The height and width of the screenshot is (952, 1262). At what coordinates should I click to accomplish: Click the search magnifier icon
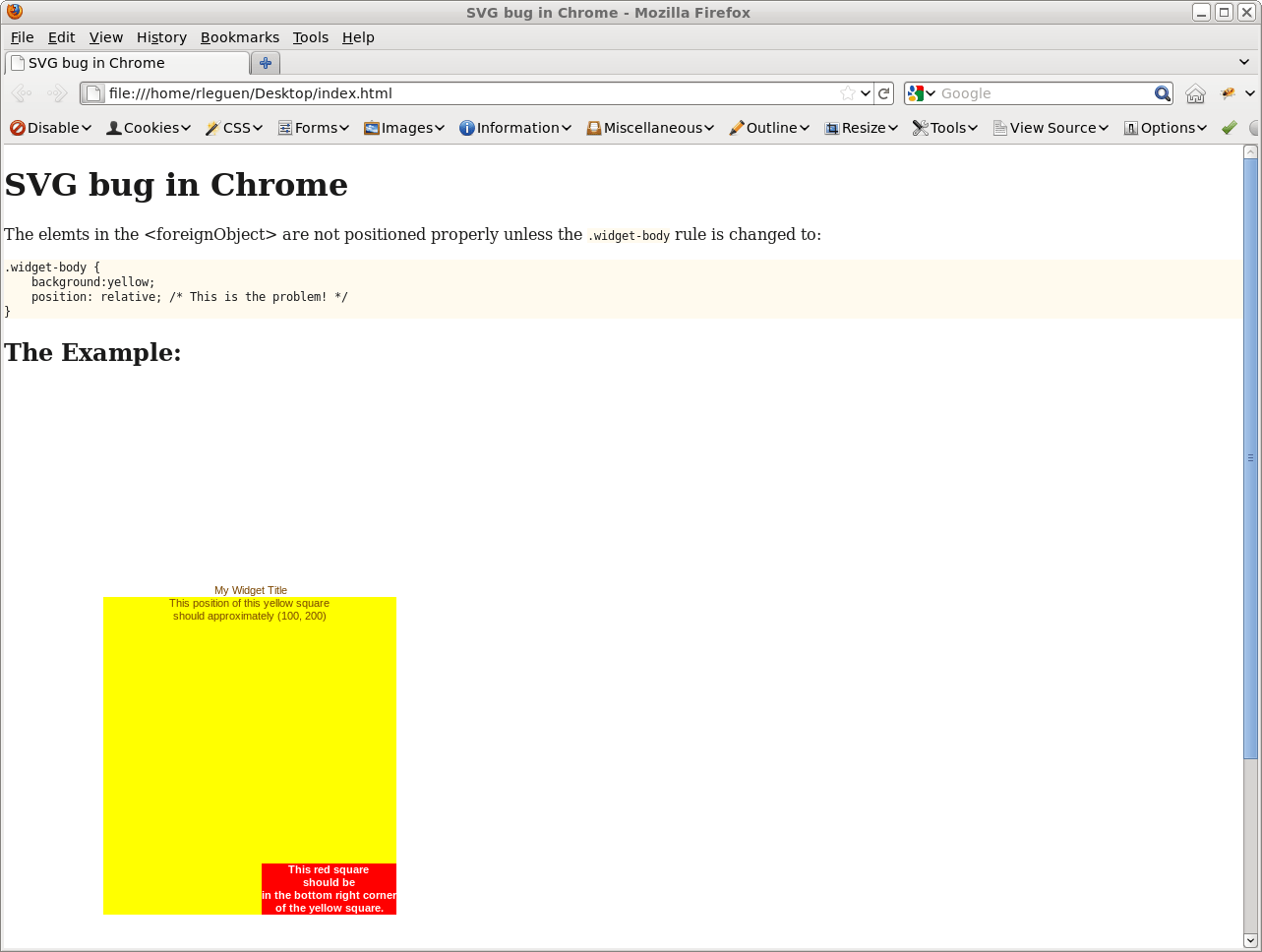point(1163,93)
